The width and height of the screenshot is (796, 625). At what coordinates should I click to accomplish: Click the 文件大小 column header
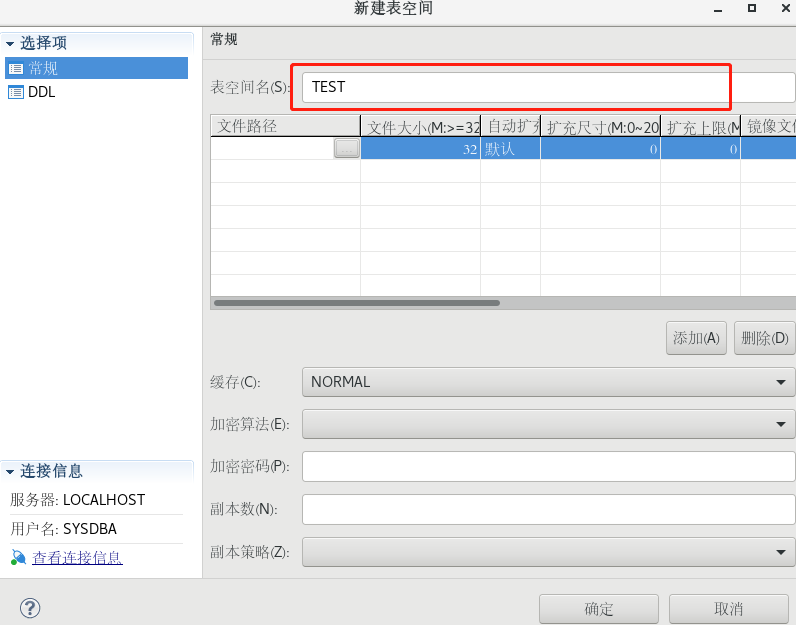click(420, 126)
